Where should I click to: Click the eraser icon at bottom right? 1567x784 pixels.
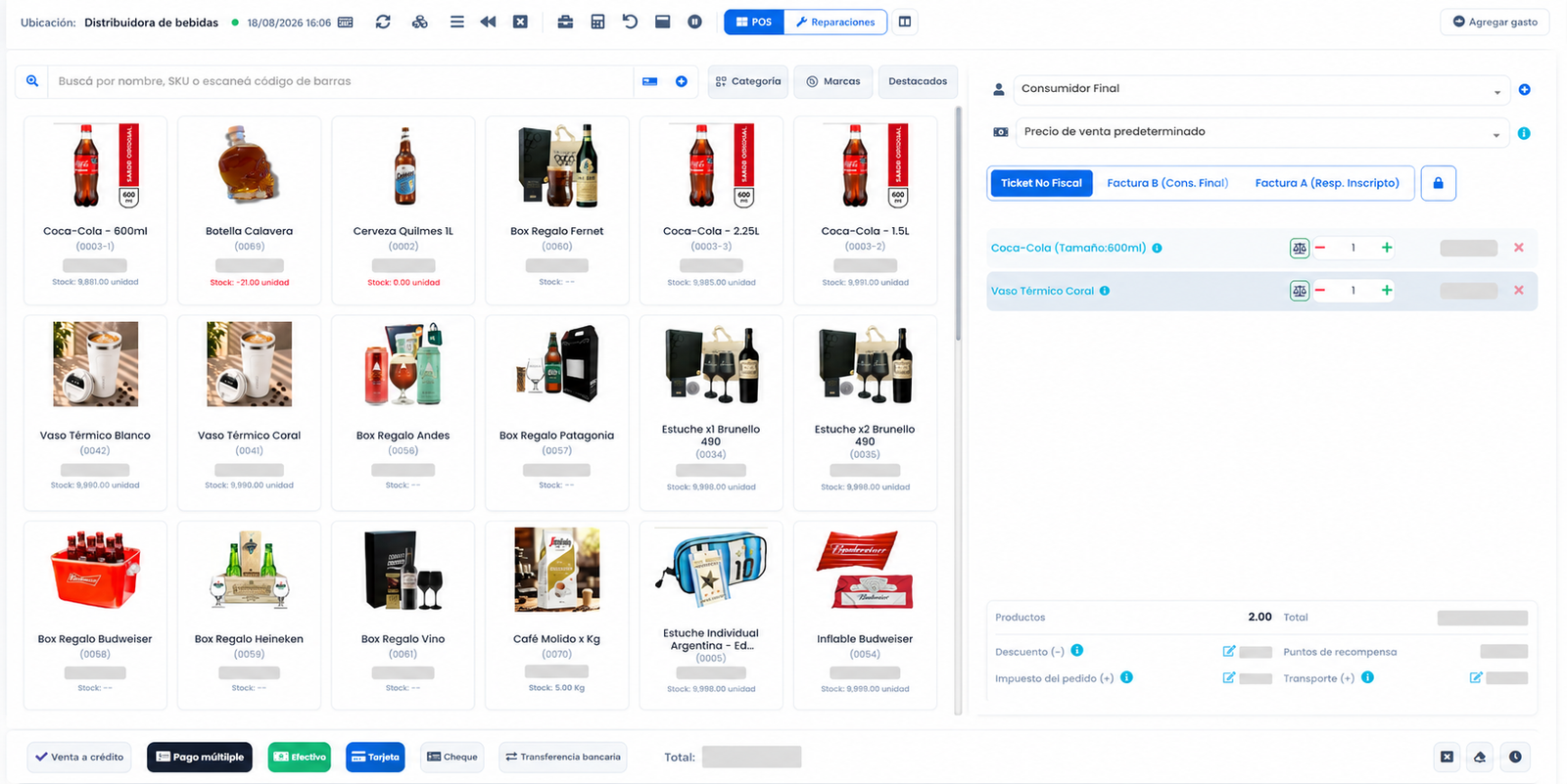[x=1480, y=757]
